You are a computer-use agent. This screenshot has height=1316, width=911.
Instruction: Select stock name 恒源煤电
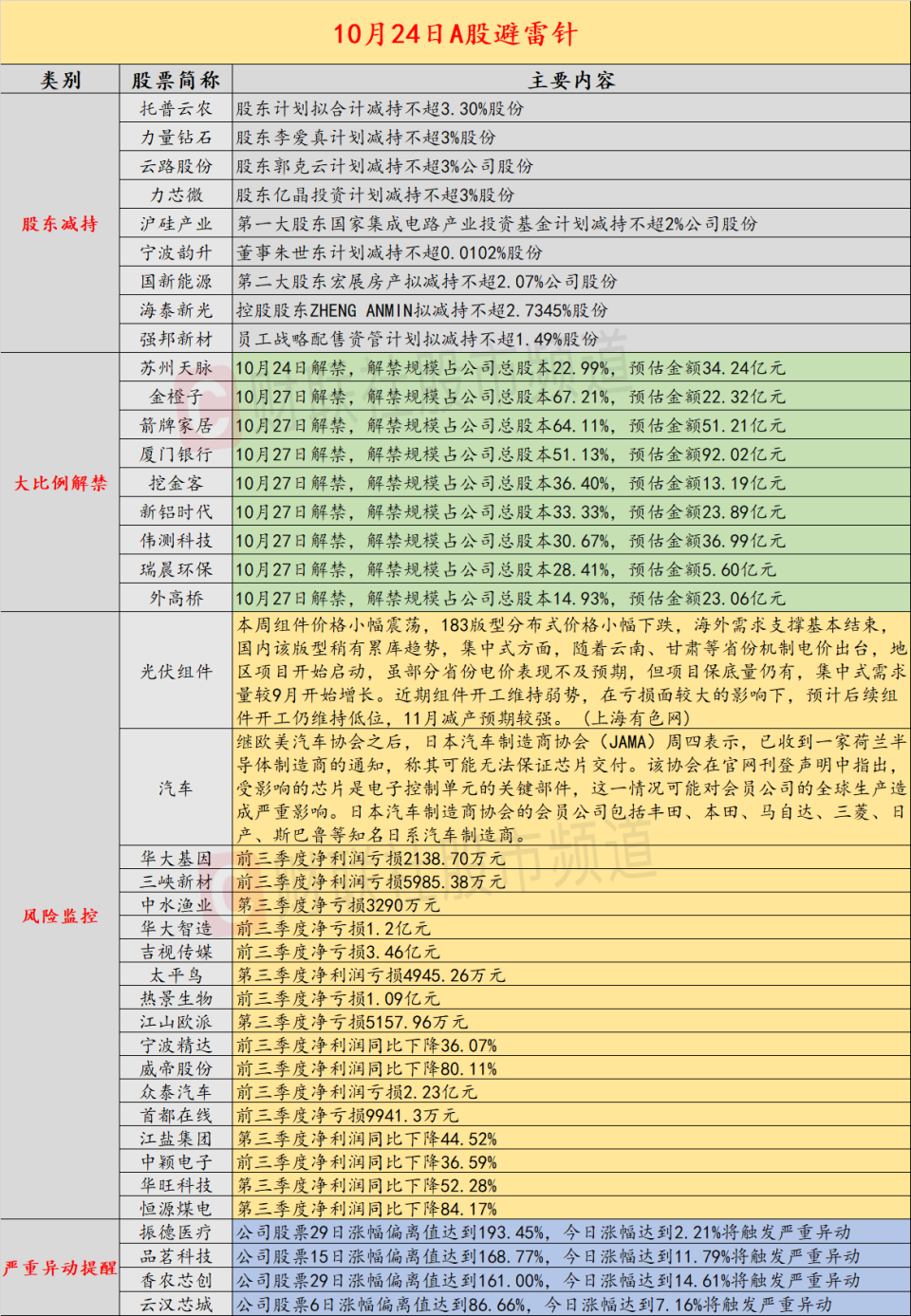176,1209
